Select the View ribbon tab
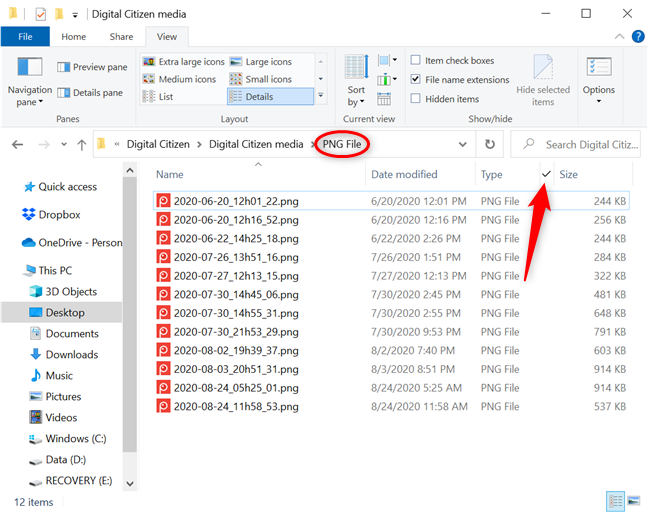 167,36
